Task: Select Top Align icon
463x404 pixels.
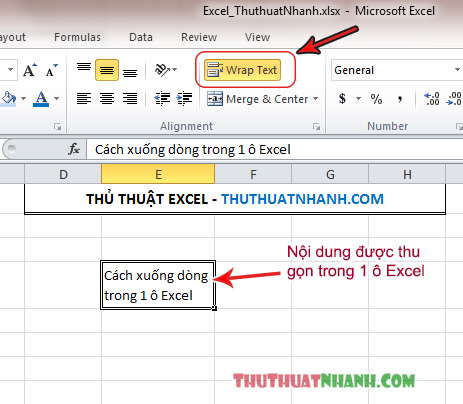Action: click(84, 68)
